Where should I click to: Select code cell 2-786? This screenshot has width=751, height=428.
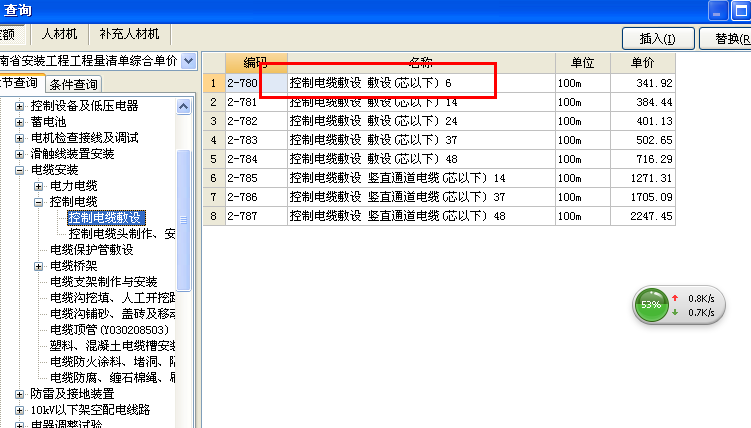[256, 197]
